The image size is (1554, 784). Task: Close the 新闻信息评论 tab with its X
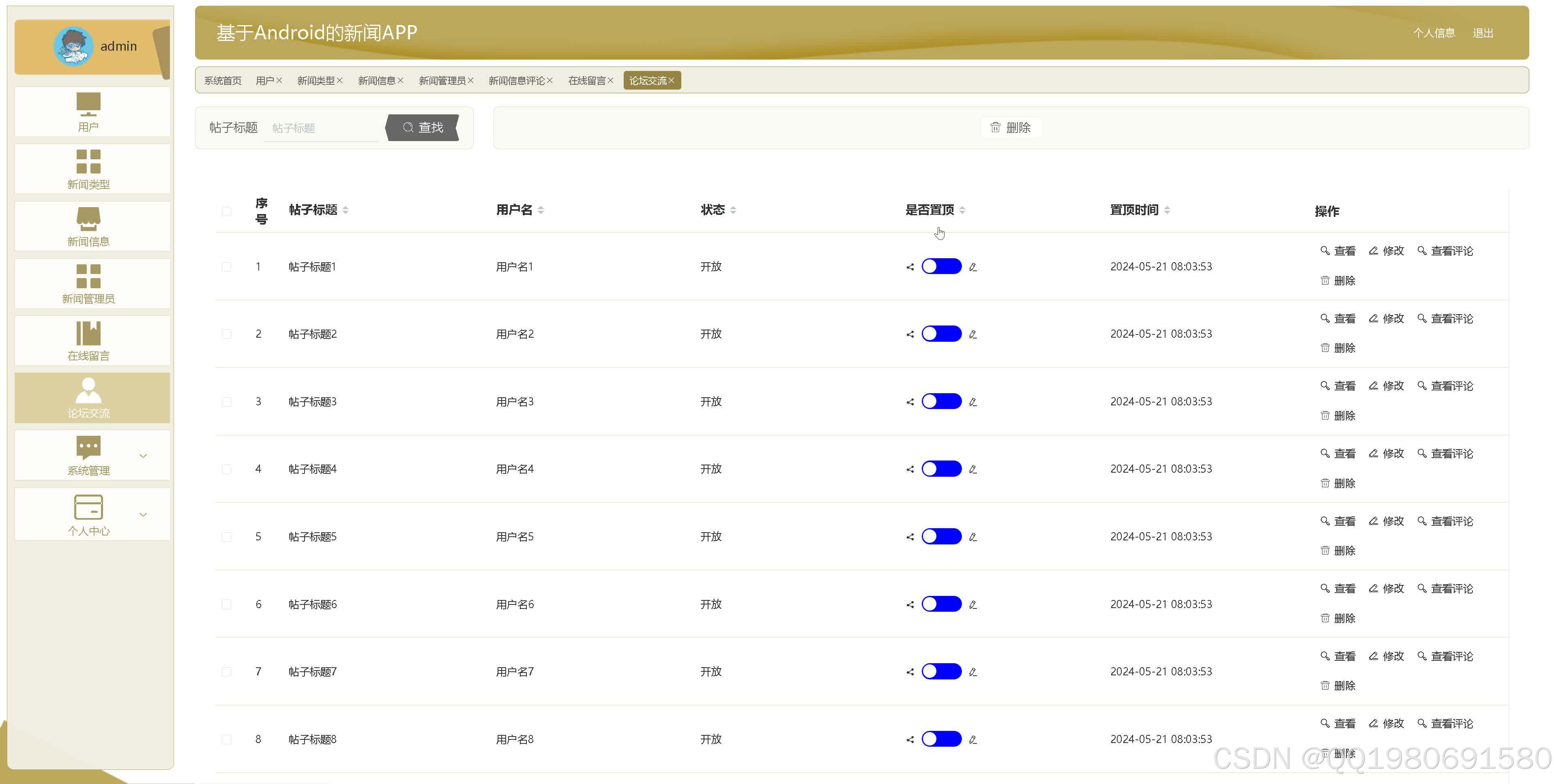(549, 80)
